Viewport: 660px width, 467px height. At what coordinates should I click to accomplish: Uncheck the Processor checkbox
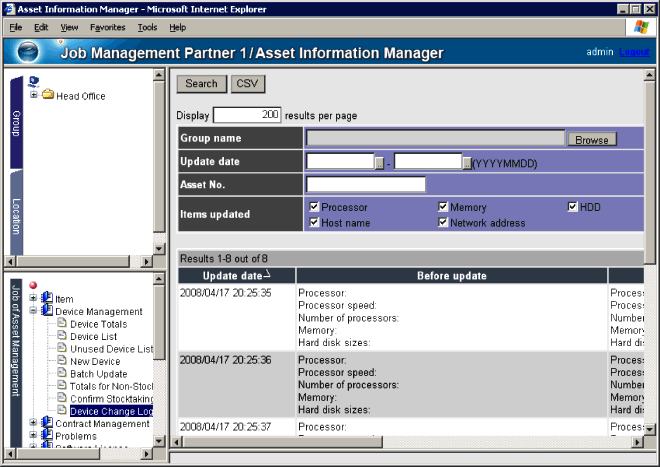(314, 207)
